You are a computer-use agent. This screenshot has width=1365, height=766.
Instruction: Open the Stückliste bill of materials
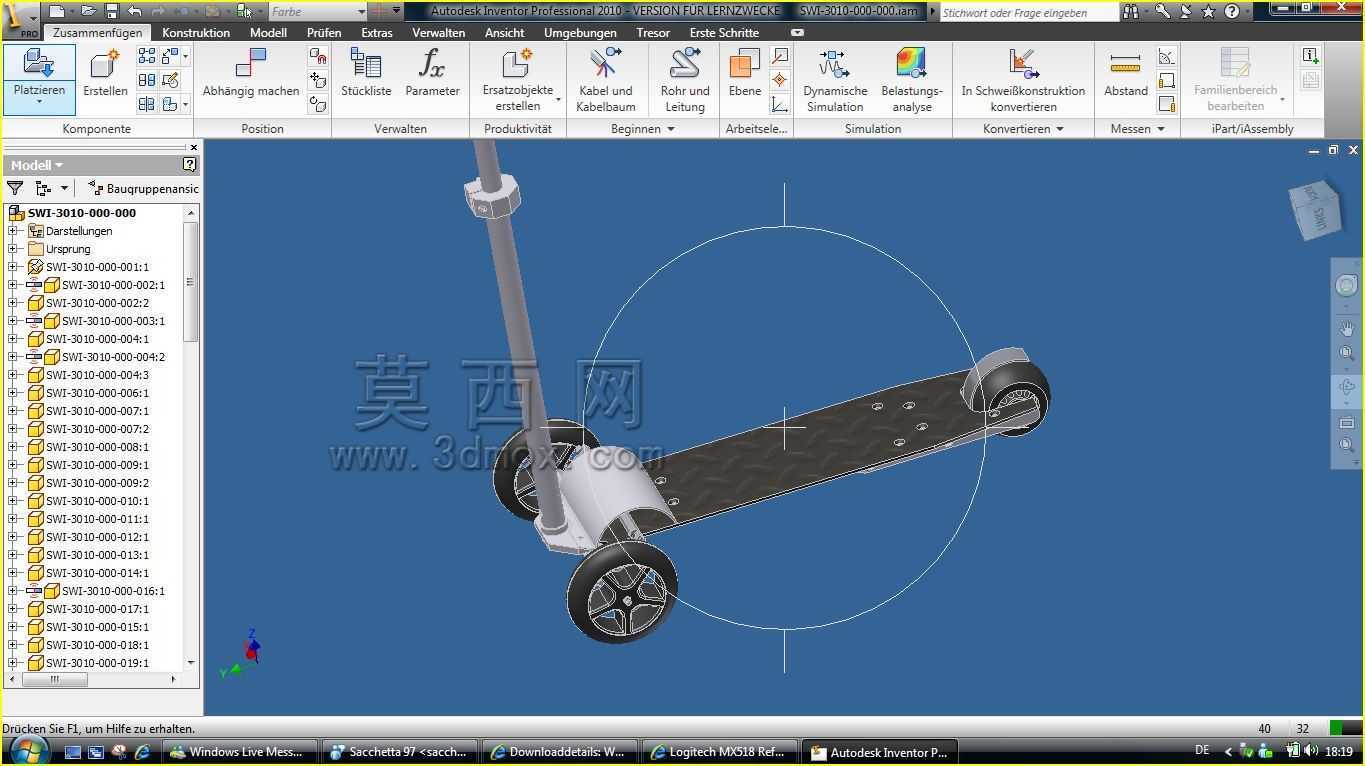click(366, 74)
